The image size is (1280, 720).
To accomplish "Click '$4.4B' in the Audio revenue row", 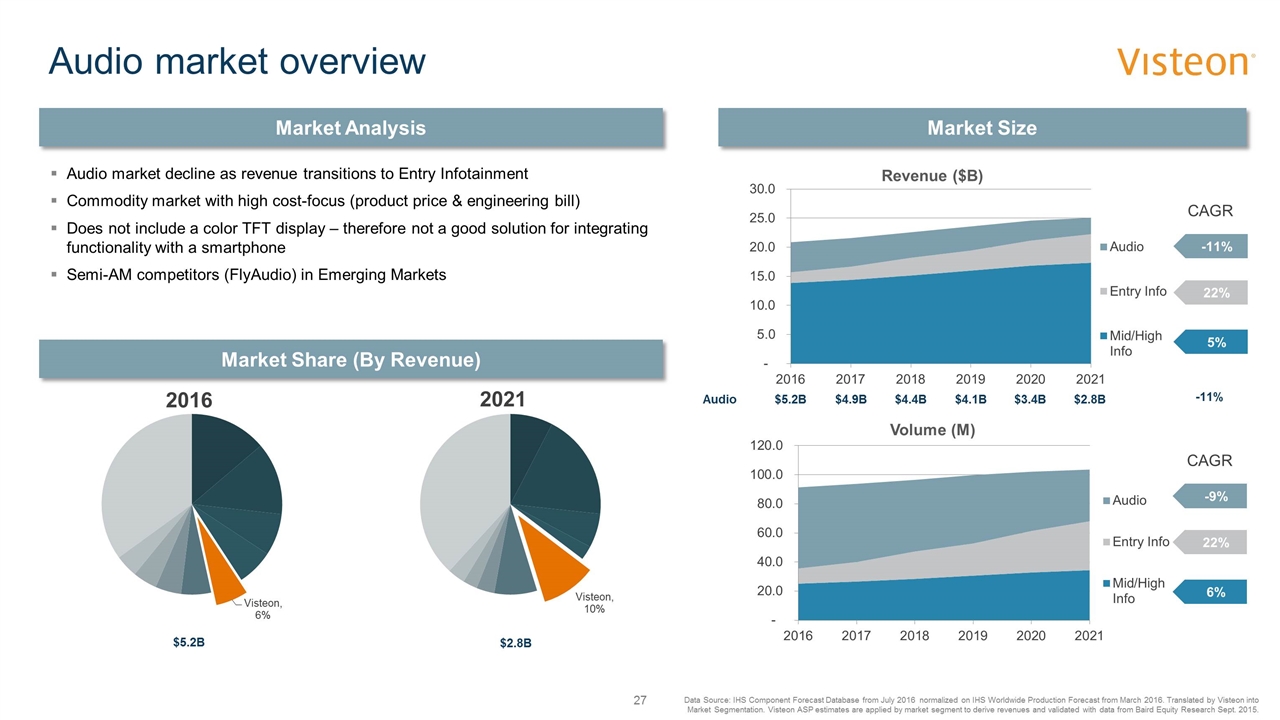I will tap(910, 399).
